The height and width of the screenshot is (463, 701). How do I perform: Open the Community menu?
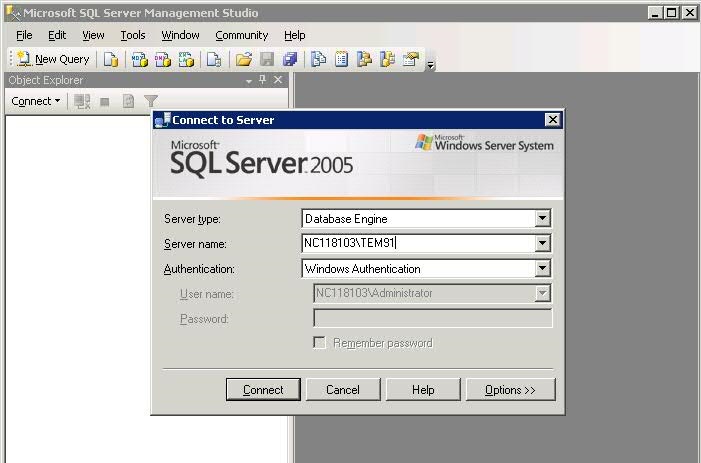click(241, 35)
